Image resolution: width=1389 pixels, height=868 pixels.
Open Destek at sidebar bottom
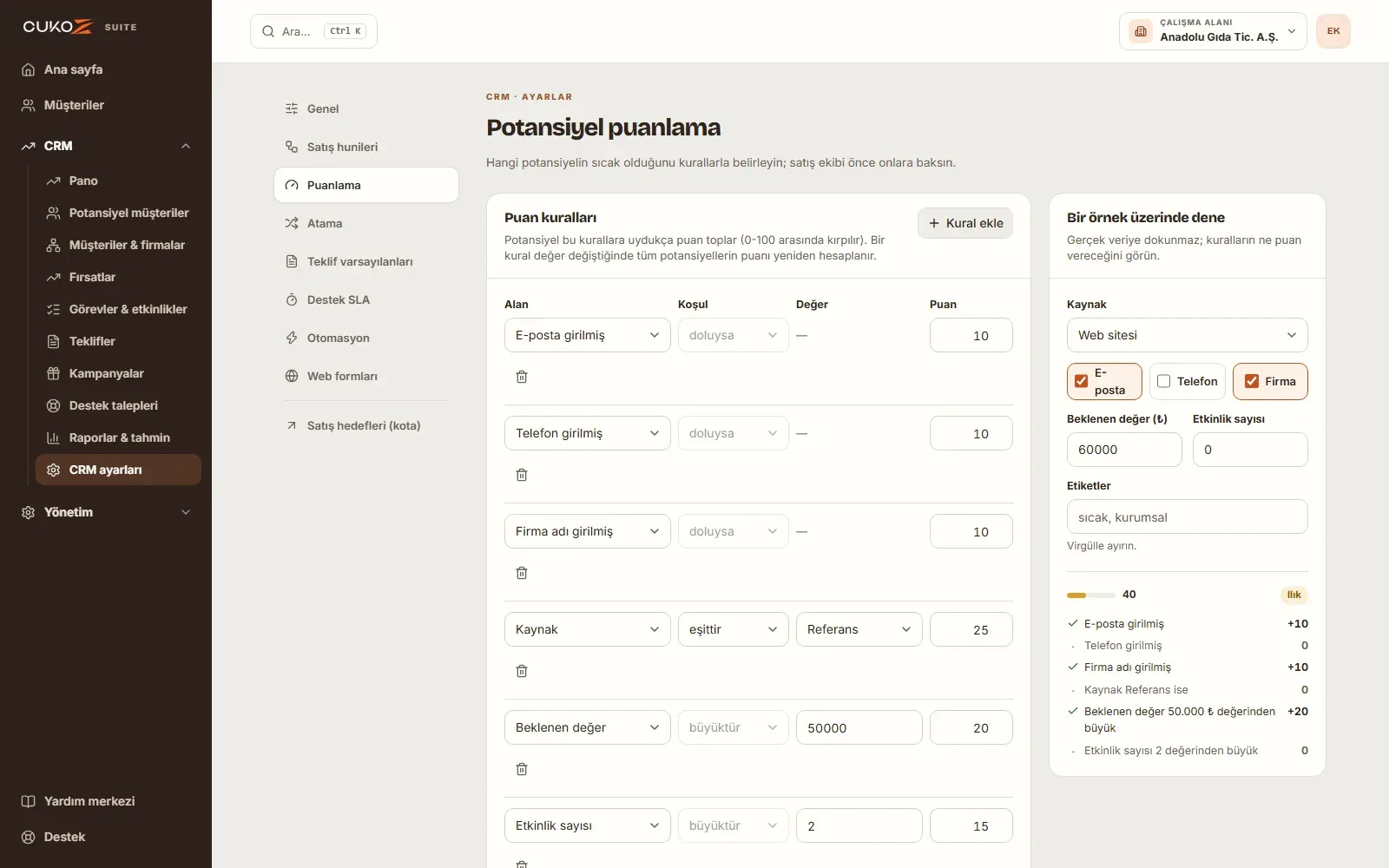[106, 837]
